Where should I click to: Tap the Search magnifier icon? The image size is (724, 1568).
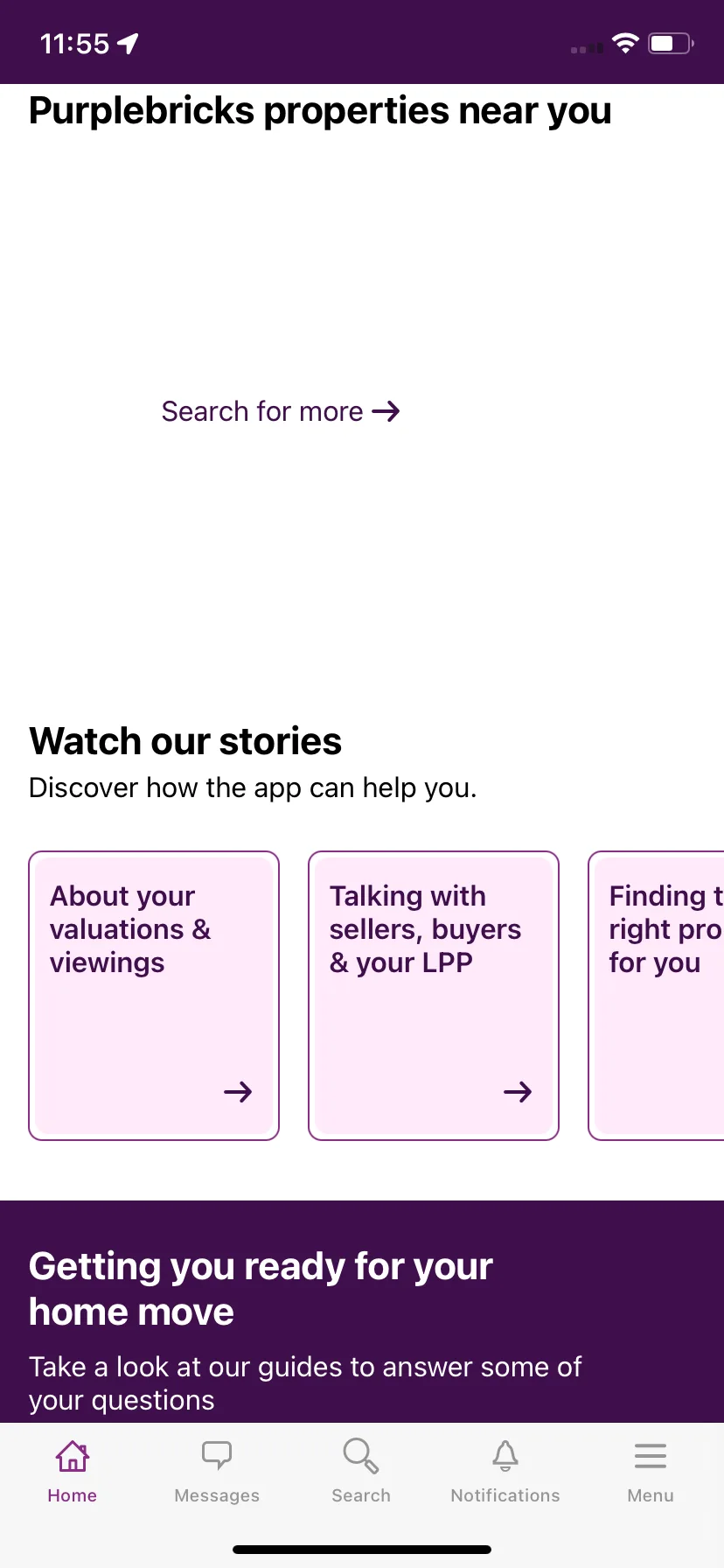(x=361, y=1456)
